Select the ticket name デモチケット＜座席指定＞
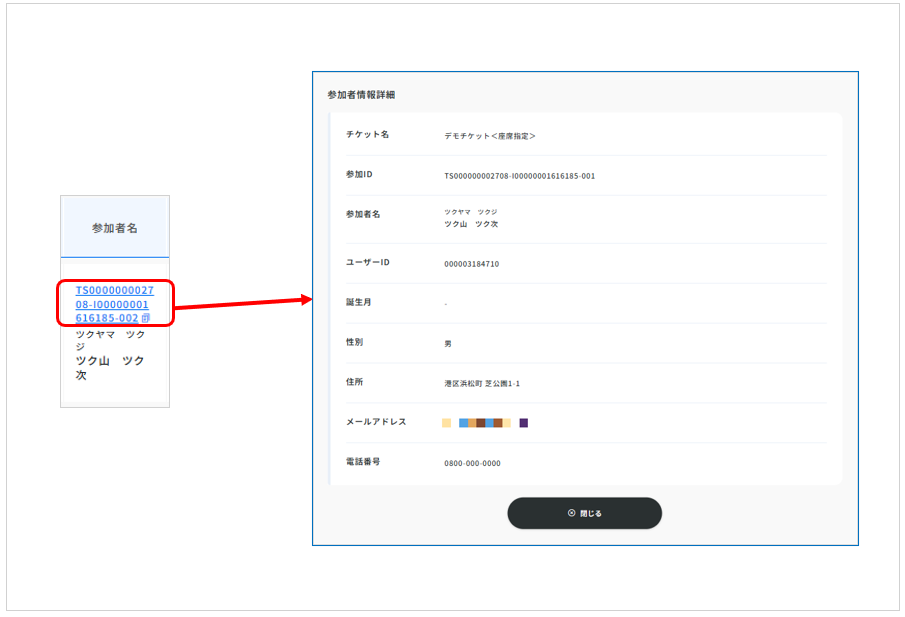 pyautogui.click(x=490, y=135)
